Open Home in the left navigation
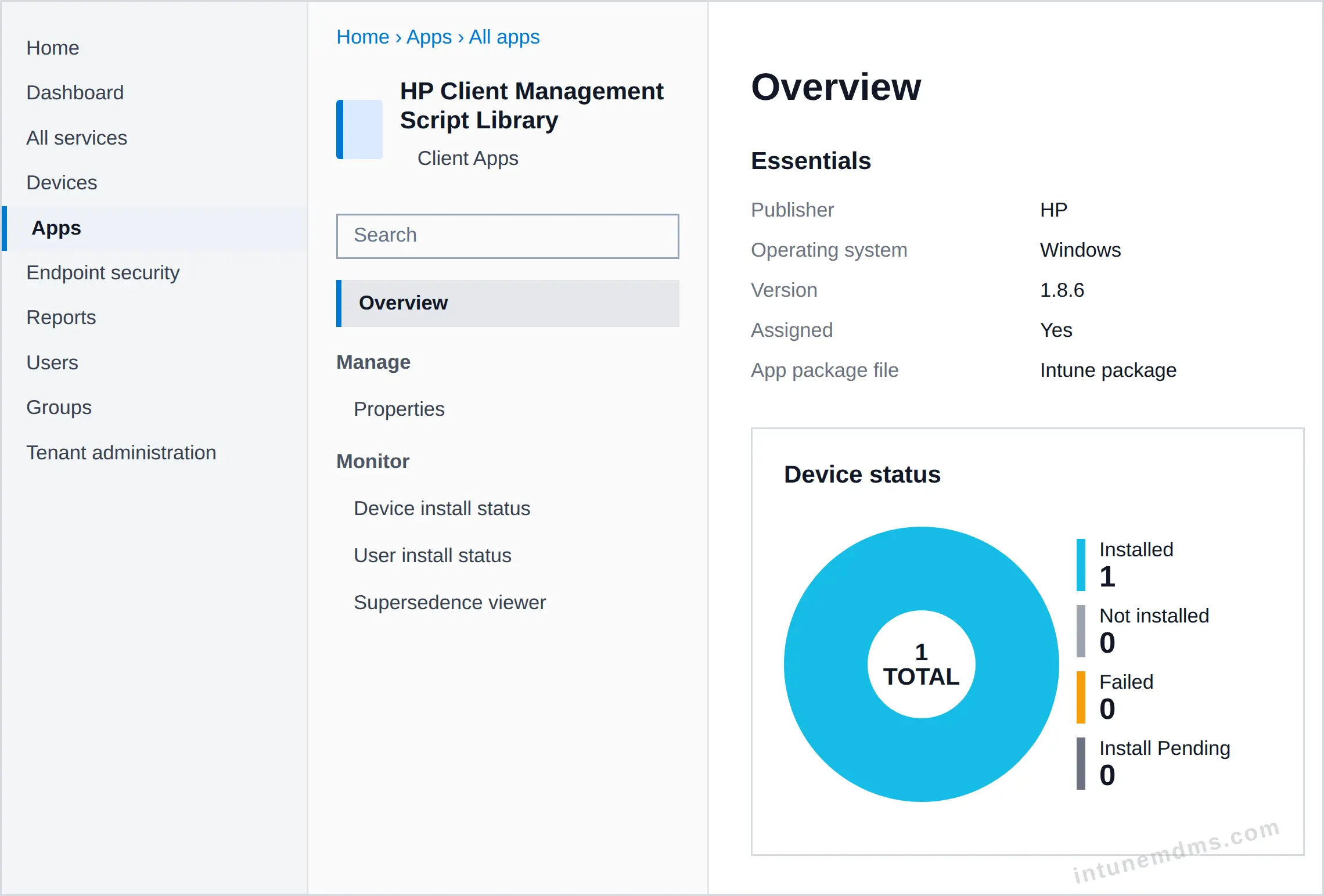Screen dimensions: 1324x896 pos(53,48)
